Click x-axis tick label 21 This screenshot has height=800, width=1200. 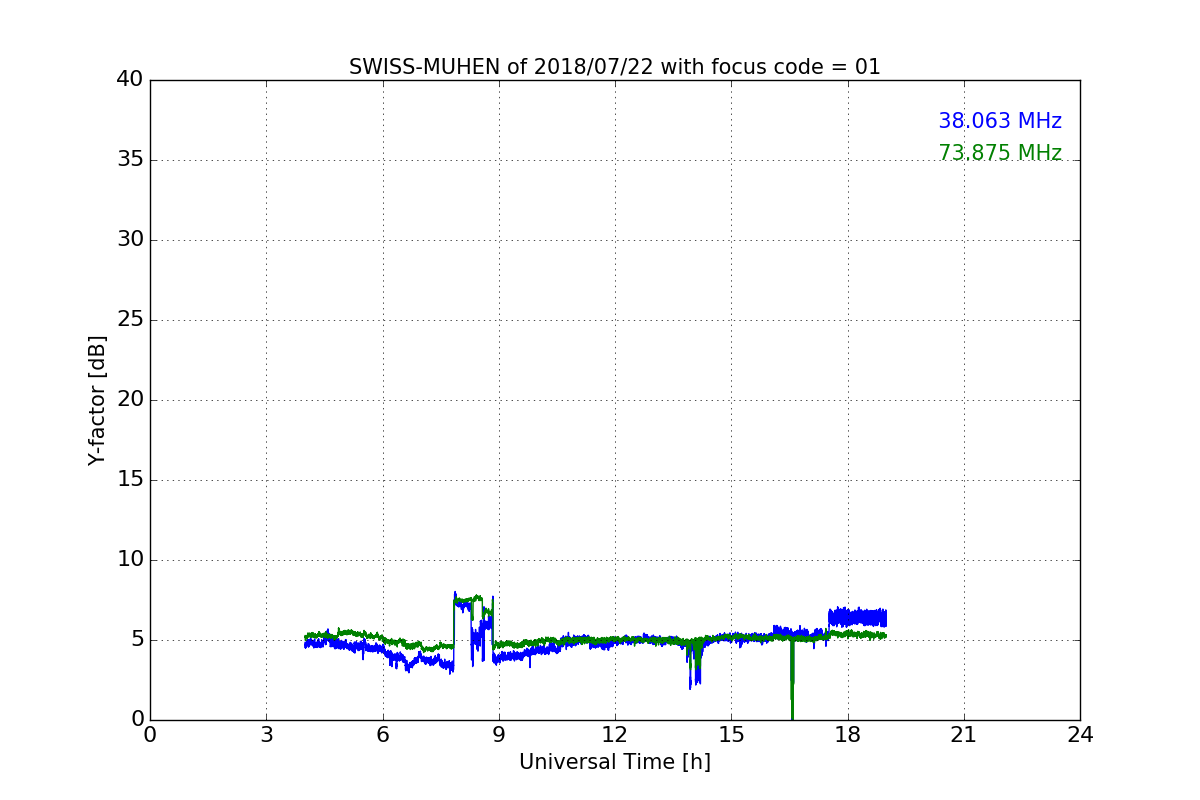pos(964,735)
